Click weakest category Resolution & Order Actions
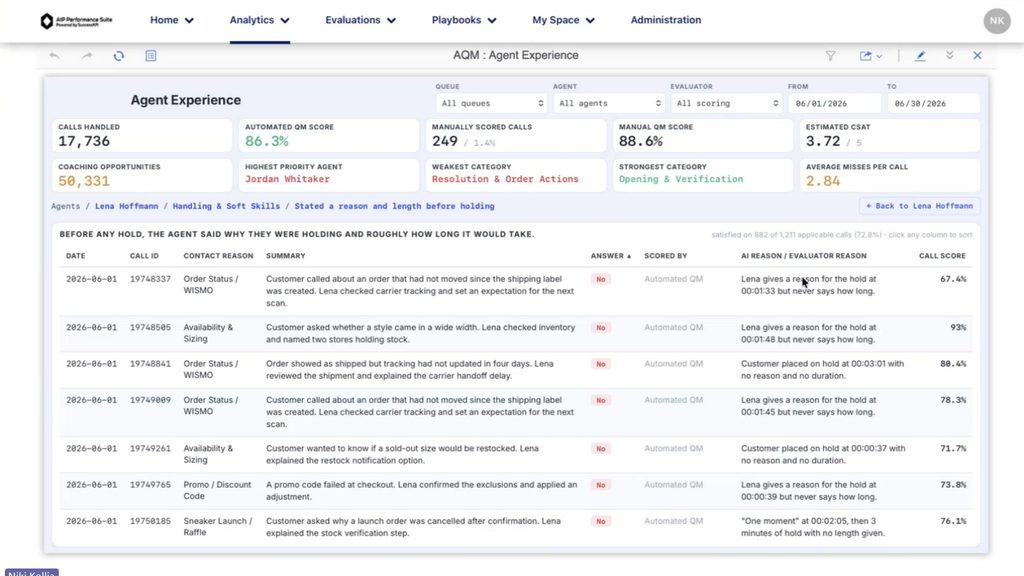The height and width of the screenshot is (576, 1024). pos(505,179)
